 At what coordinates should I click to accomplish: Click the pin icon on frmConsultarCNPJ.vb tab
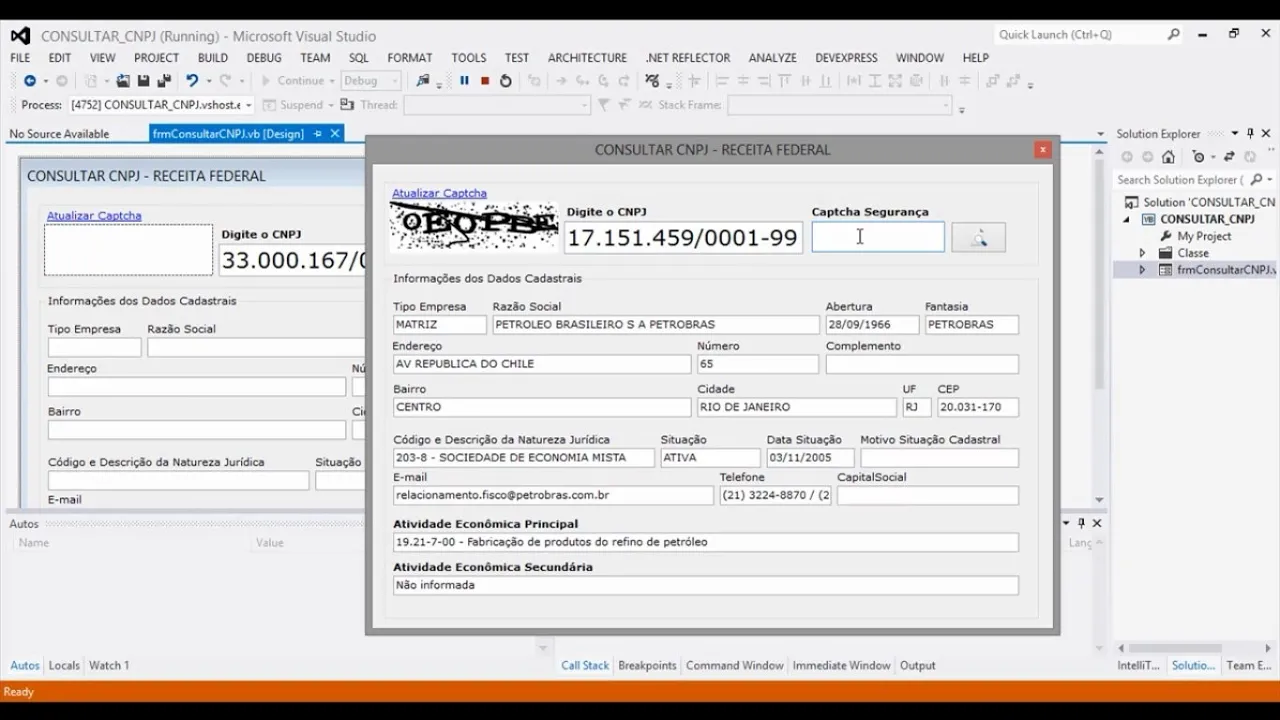(318, 133)
